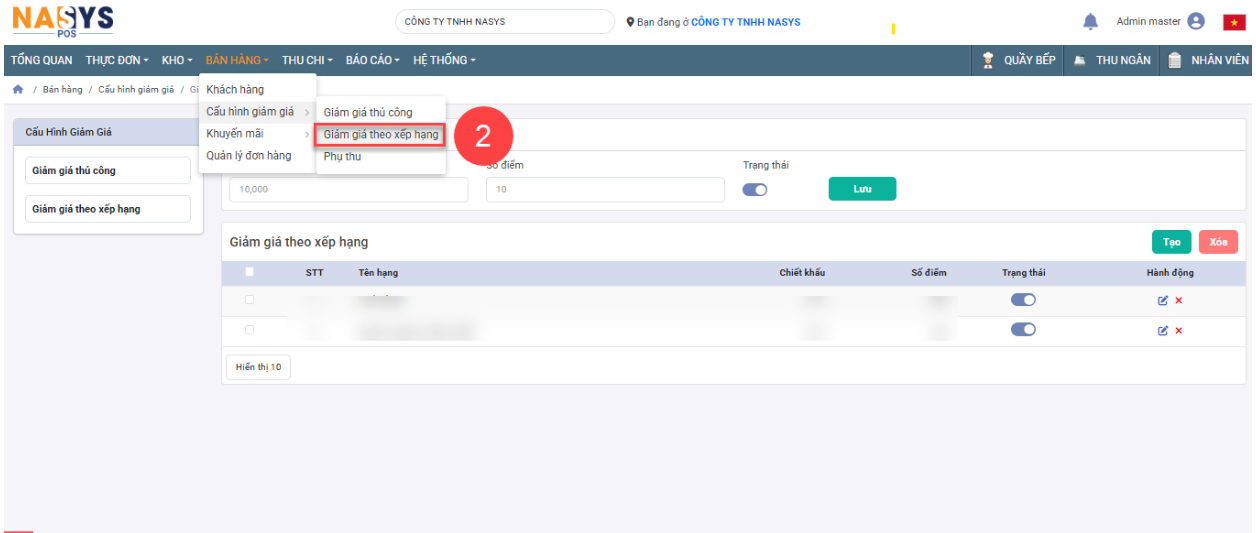Toggle status switch of first ranking row
Screen dimensions: 1256x533
coord(1023,300)
